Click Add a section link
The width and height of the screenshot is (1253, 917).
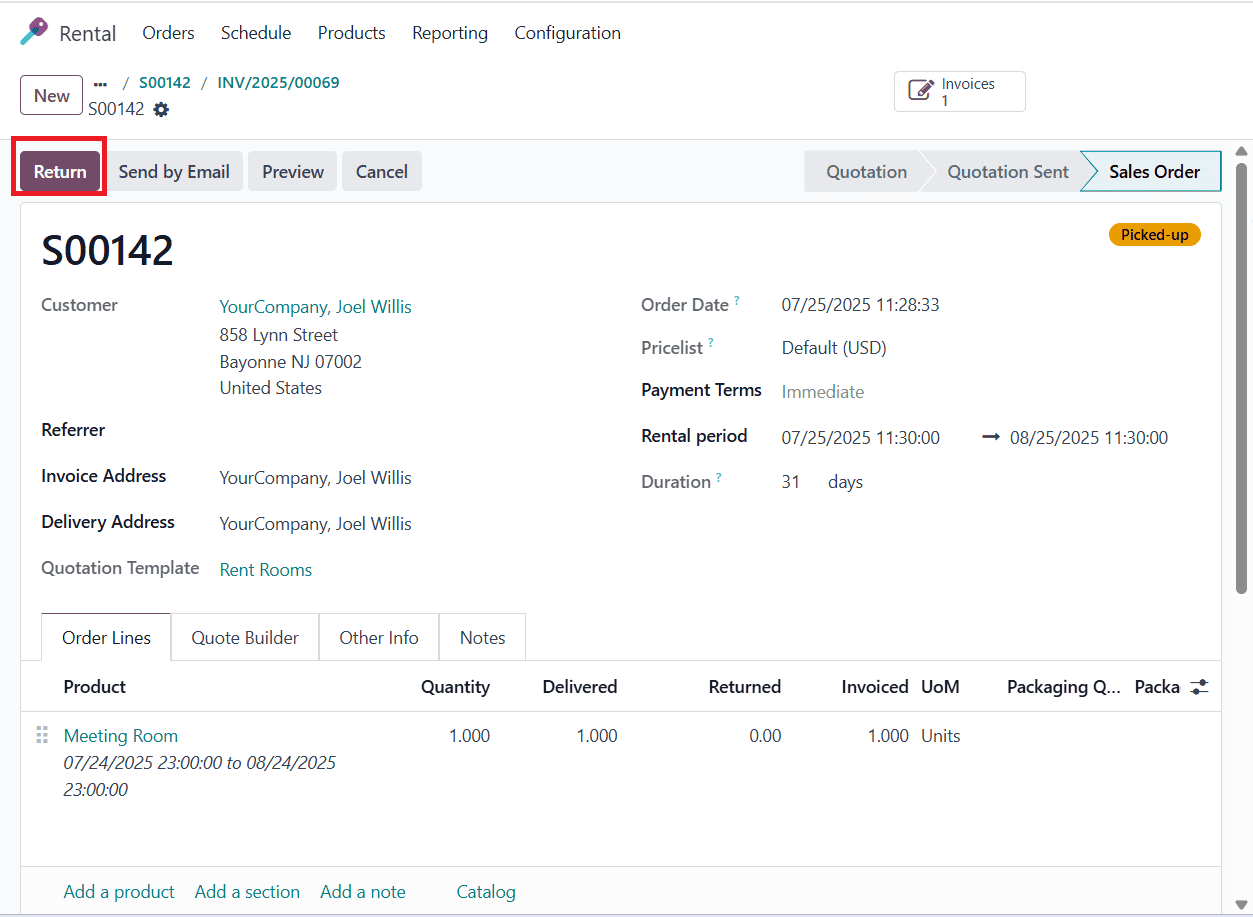tap(247, 892)
